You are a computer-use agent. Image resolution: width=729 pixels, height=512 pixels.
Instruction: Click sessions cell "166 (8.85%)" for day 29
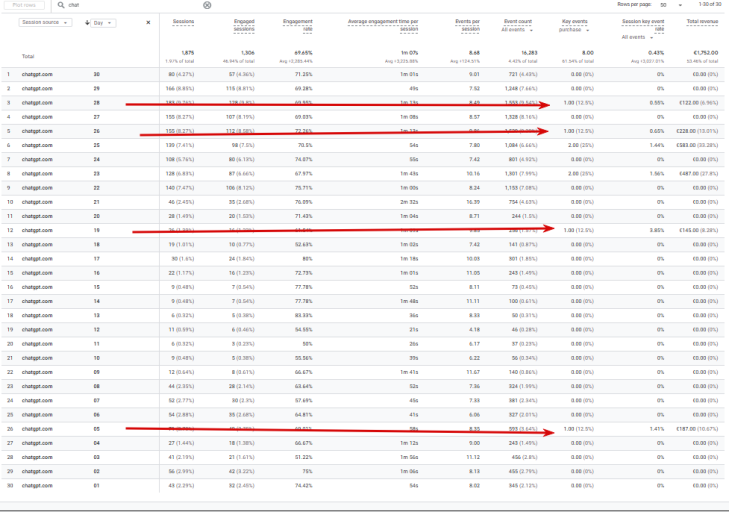(x=180, y=88)
